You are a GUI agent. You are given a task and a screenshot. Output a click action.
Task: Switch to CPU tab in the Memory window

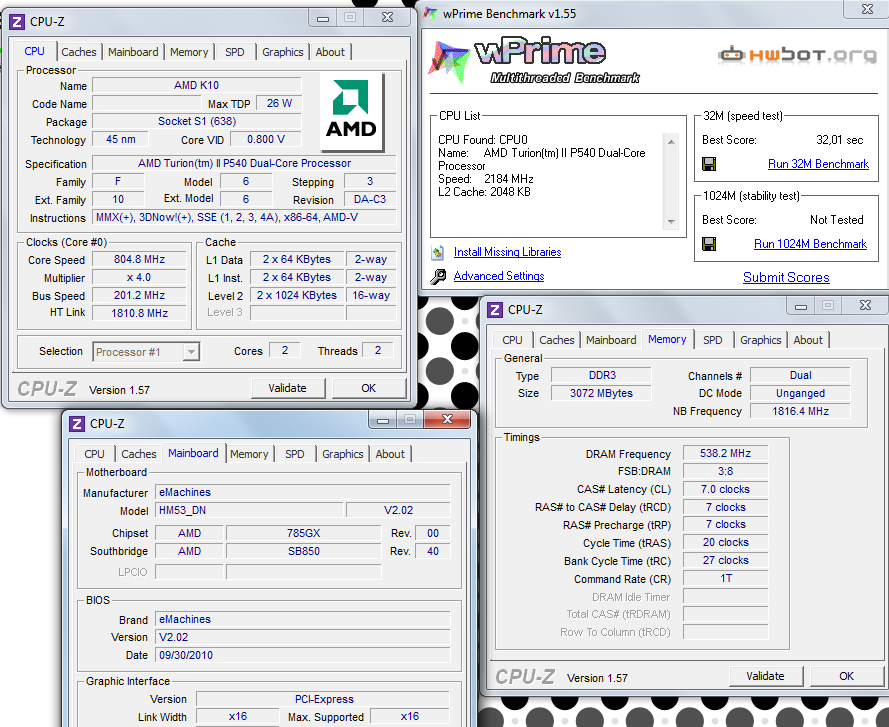coord(512,340)
